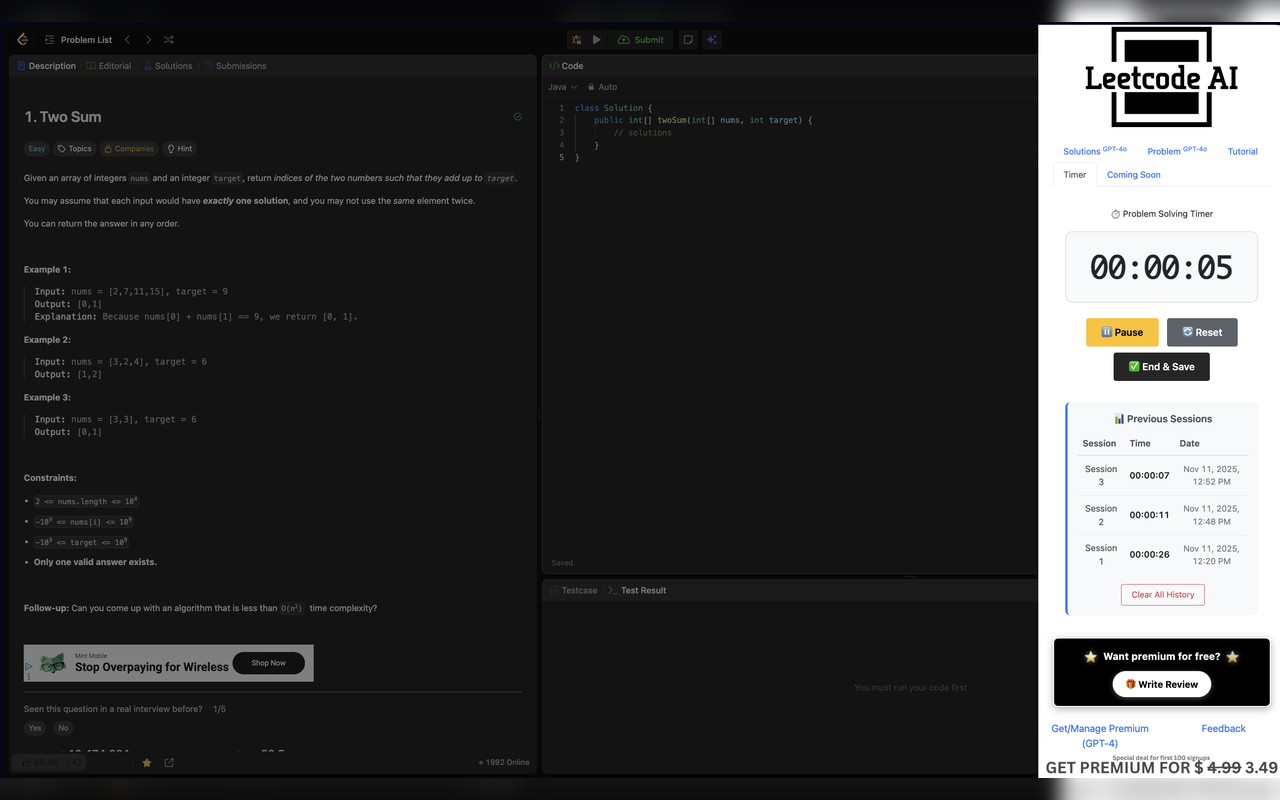Click Shop Now in Mint Mobile ad
1280x800 pixels.
click(268, 663)
